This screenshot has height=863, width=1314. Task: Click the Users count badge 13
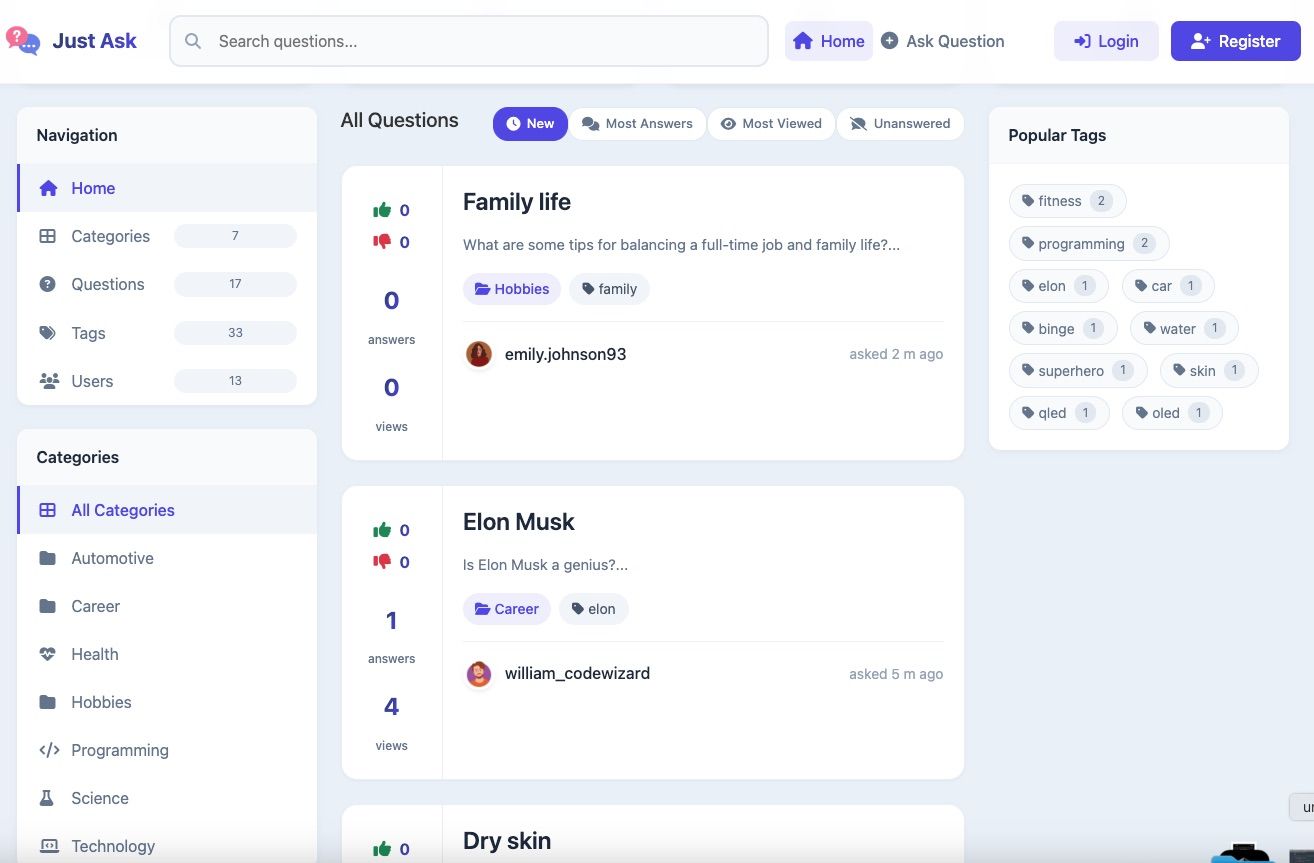pos(235,381)
